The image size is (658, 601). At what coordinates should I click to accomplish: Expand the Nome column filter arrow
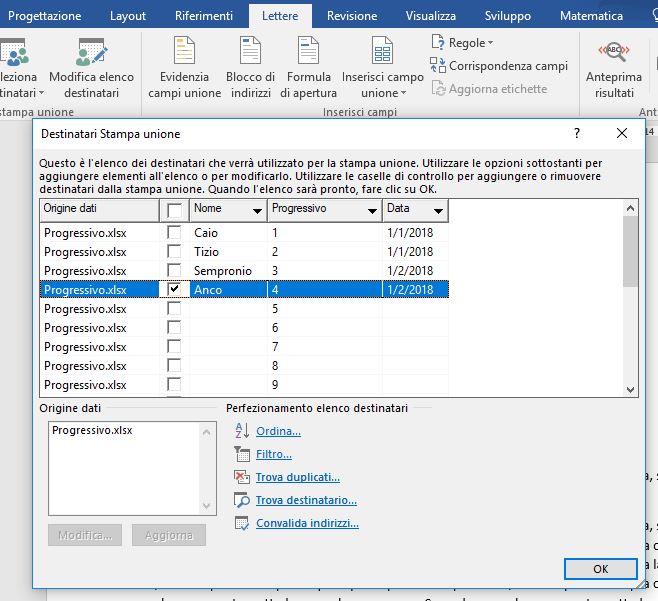pos(257,211)
